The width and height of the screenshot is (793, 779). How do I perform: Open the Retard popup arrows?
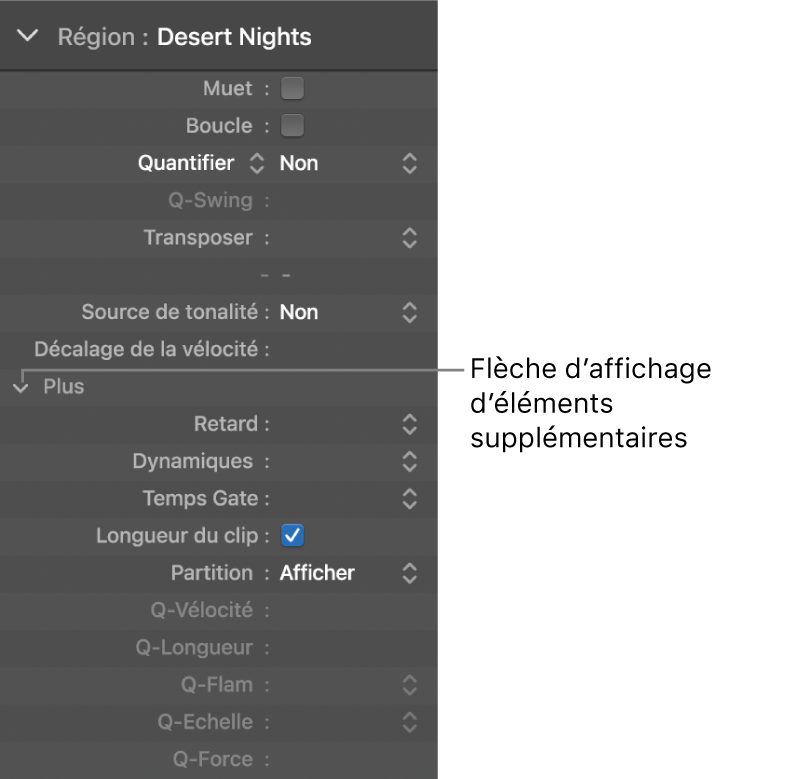408,424
